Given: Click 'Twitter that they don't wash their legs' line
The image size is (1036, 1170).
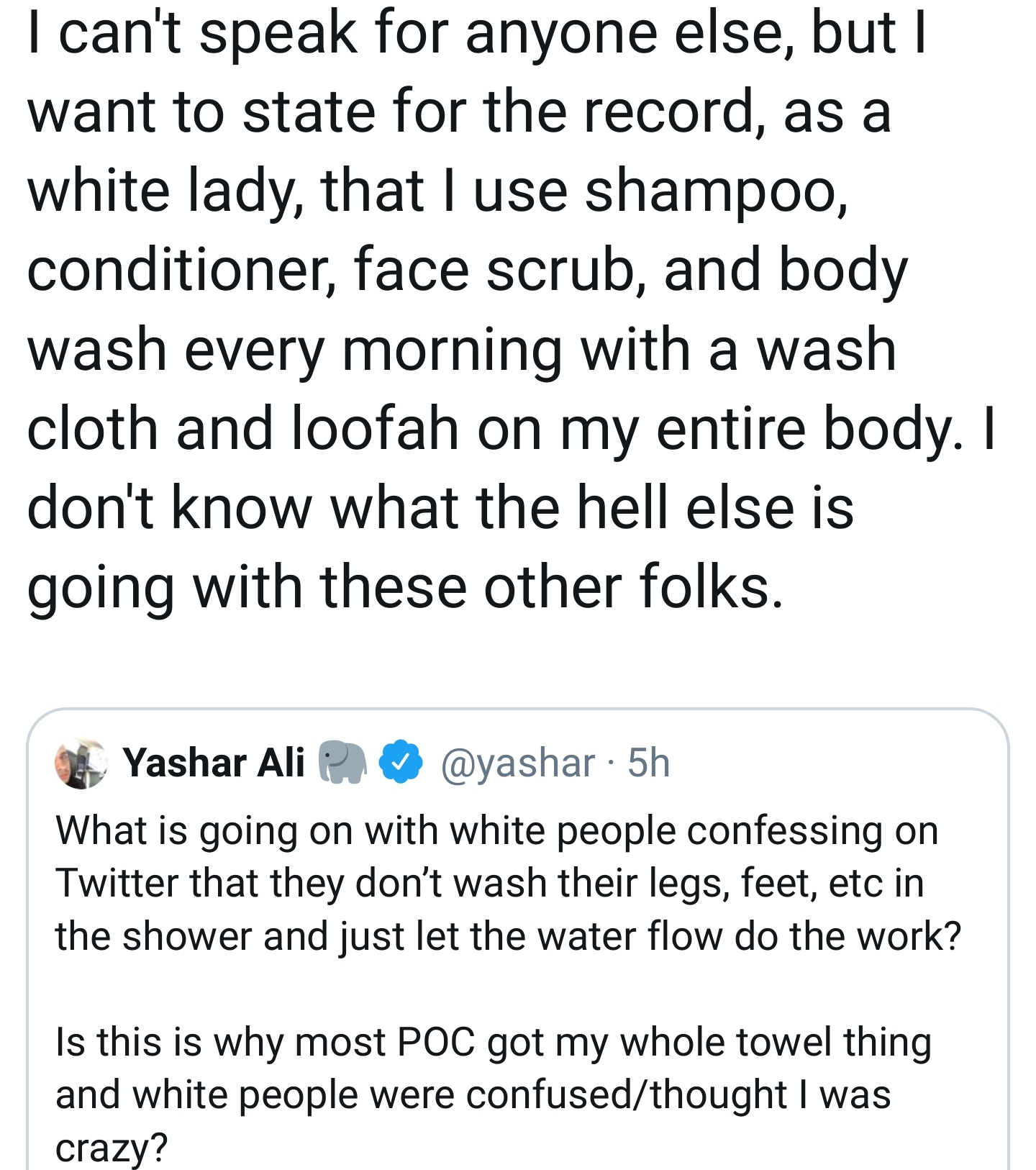Looking at the screenshot, I should pyautogui.click(x=489, y=884).
